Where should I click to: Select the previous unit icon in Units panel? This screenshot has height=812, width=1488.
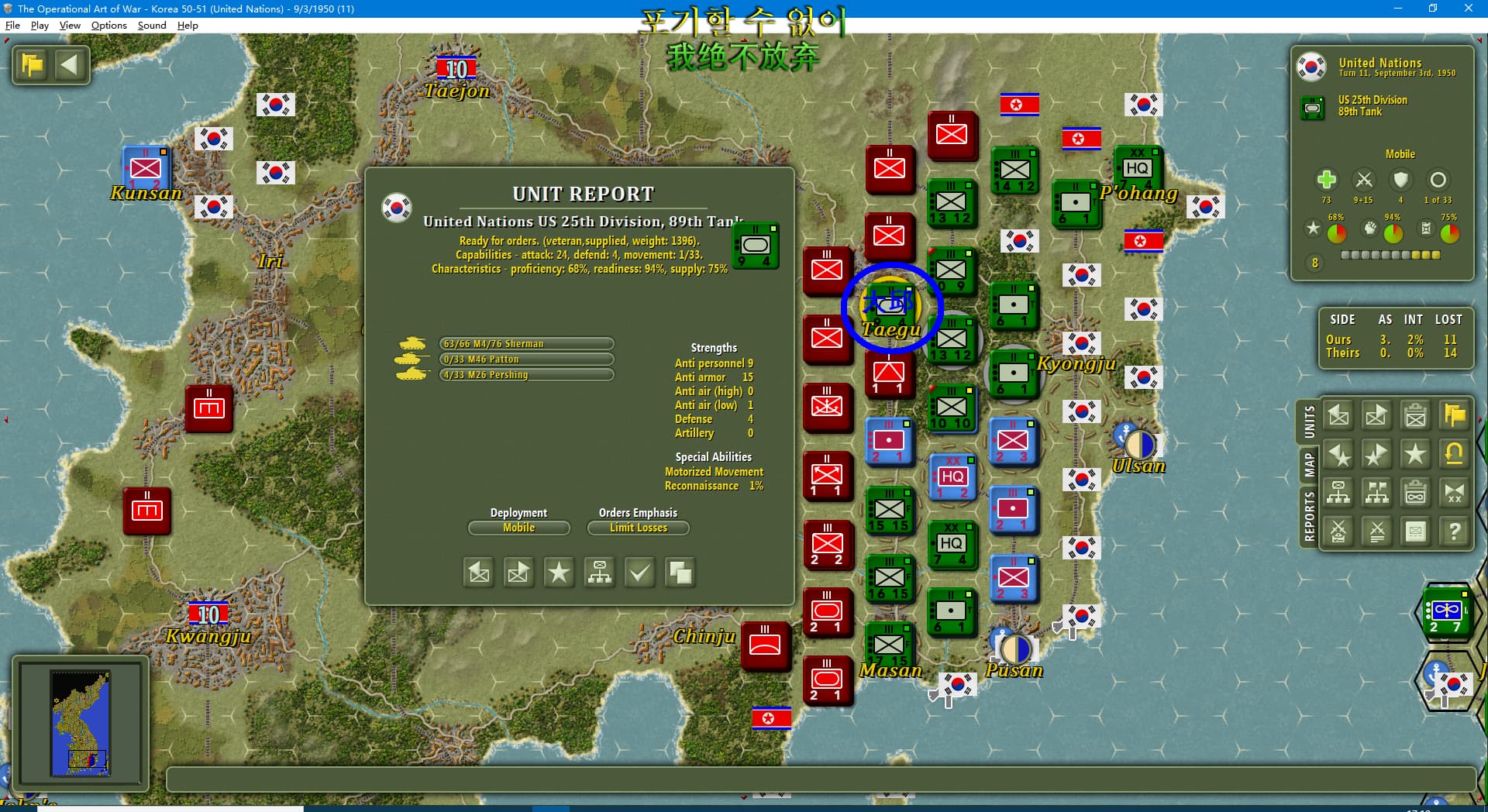point(1338,416)
